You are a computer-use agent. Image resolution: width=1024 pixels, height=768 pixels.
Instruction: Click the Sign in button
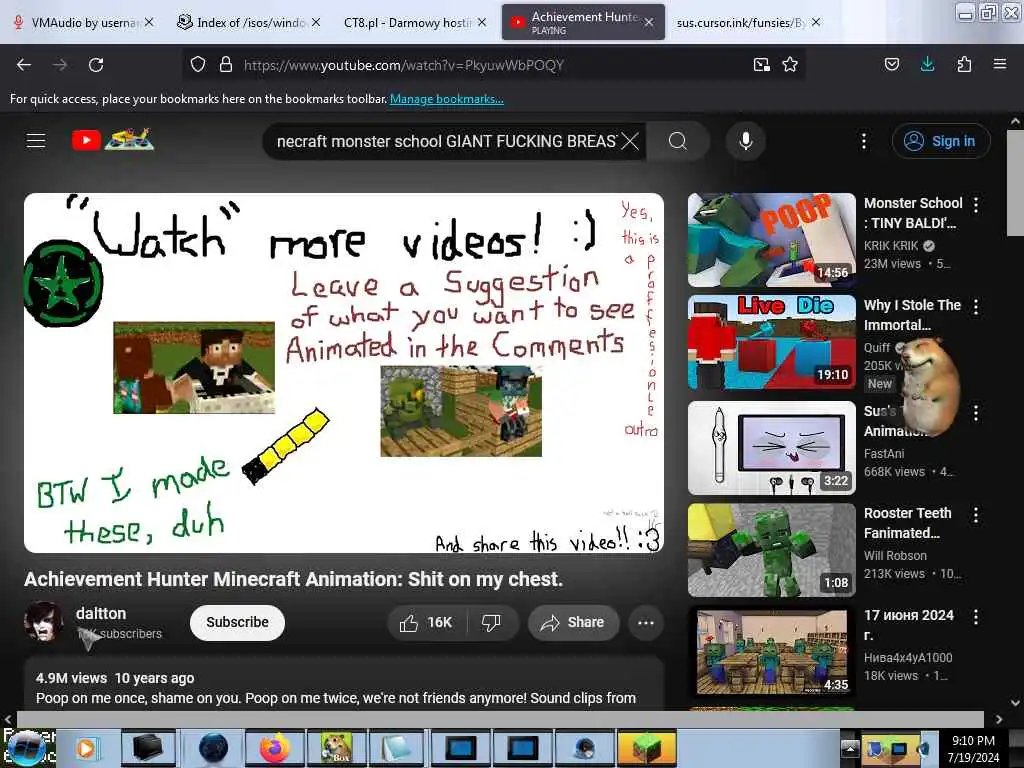coord(941,141)
